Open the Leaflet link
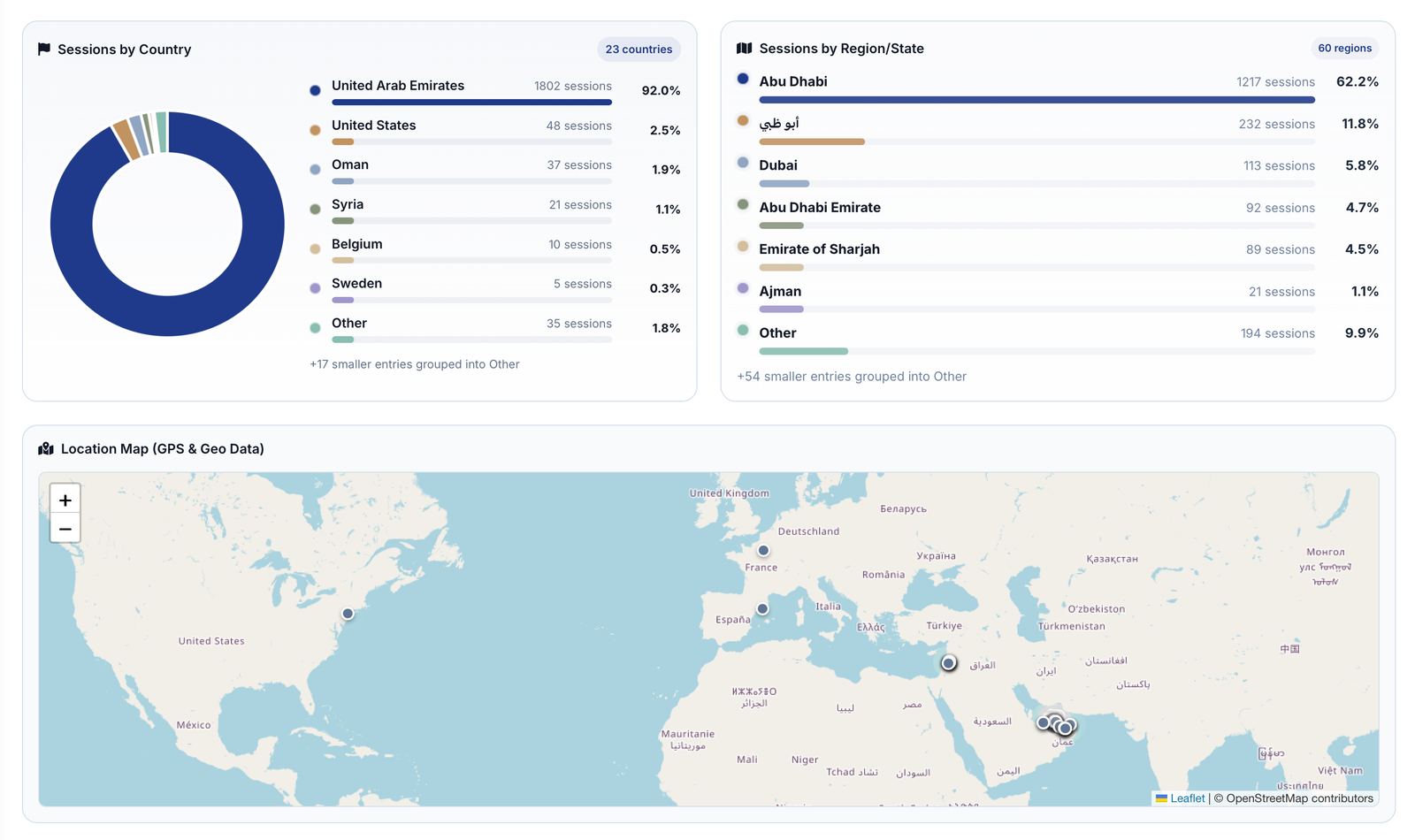1415x840 pixels. (1187, 798)
